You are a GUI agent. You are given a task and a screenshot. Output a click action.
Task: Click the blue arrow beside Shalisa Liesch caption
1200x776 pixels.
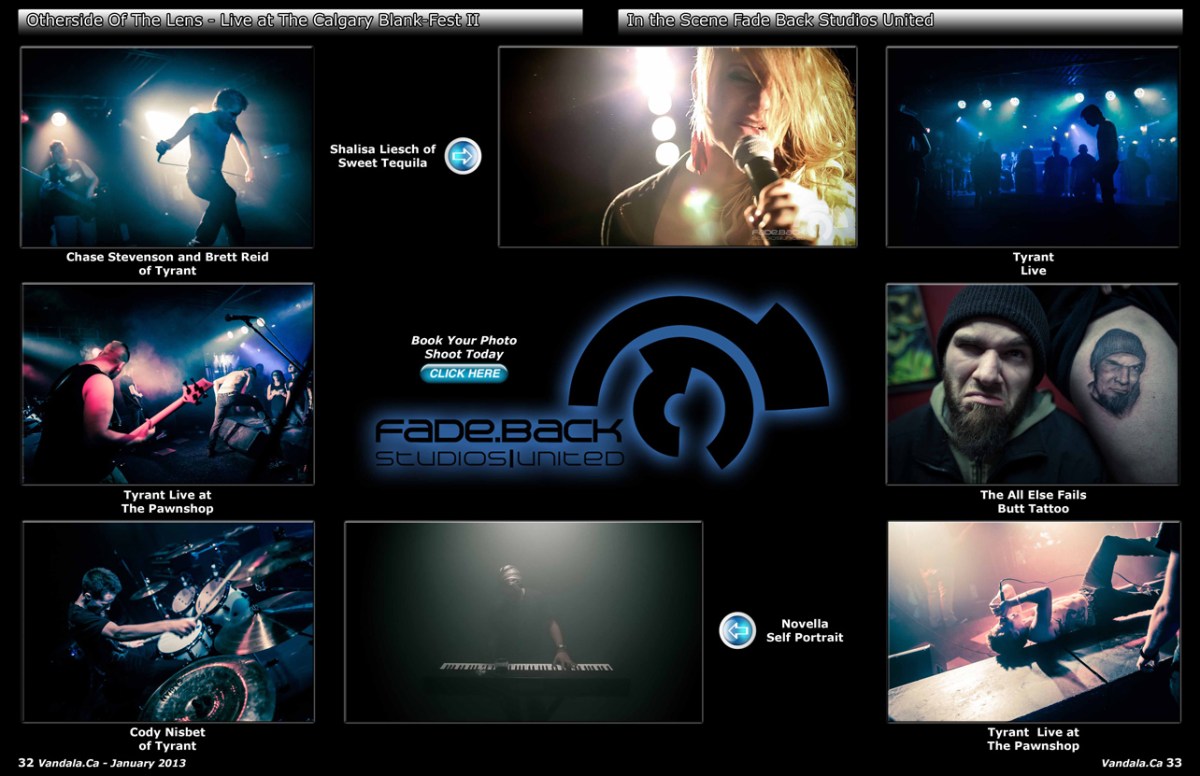coord(463,156)
